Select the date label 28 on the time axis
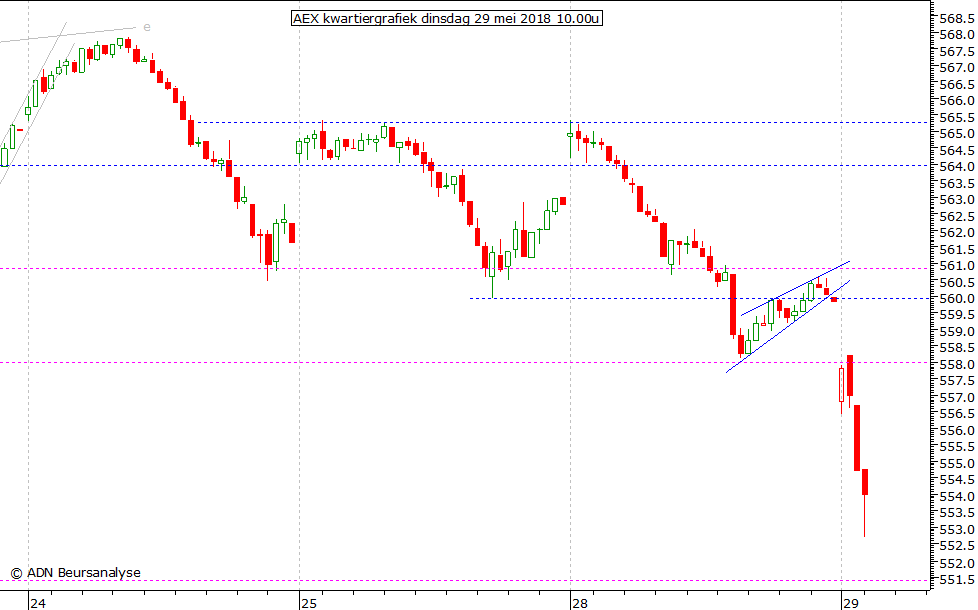This screenshot has width=978, height=610. (579, 603)
